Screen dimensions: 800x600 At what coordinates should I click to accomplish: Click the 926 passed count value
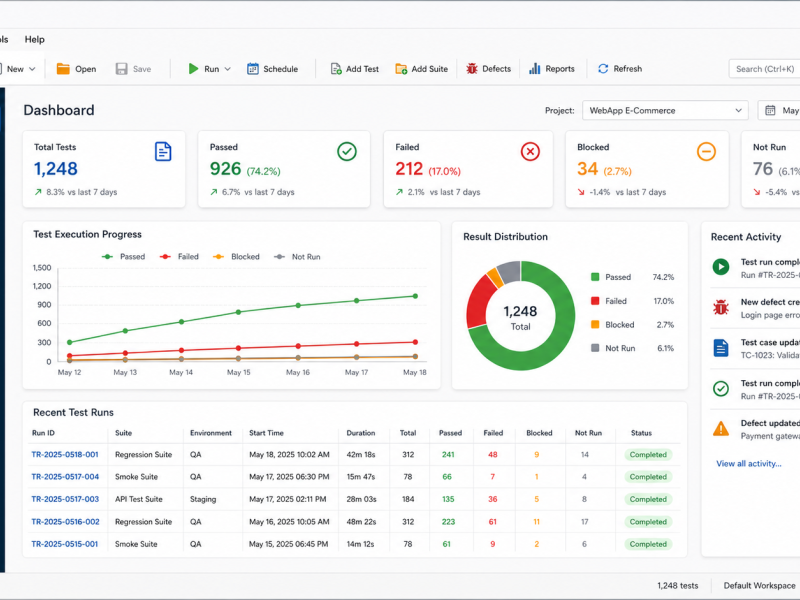point(226,169)
